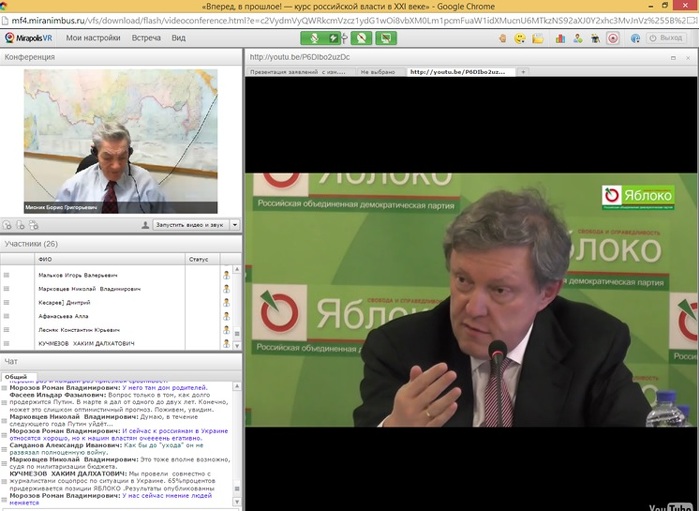Click chat scroll down arrow

237,502
